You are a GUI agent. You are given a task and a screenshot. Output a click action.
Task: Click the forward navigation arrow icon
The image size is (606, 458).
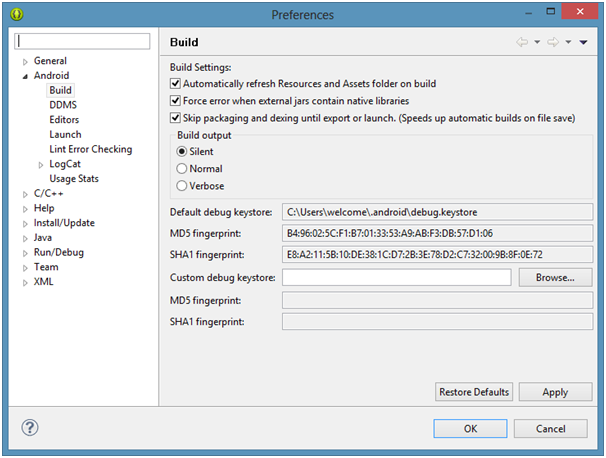coord(553,42)
